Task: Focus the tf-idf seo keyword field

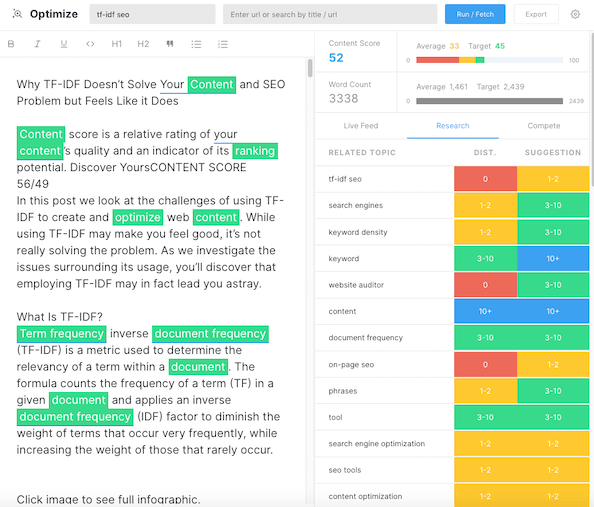Action: pos(152,14)
